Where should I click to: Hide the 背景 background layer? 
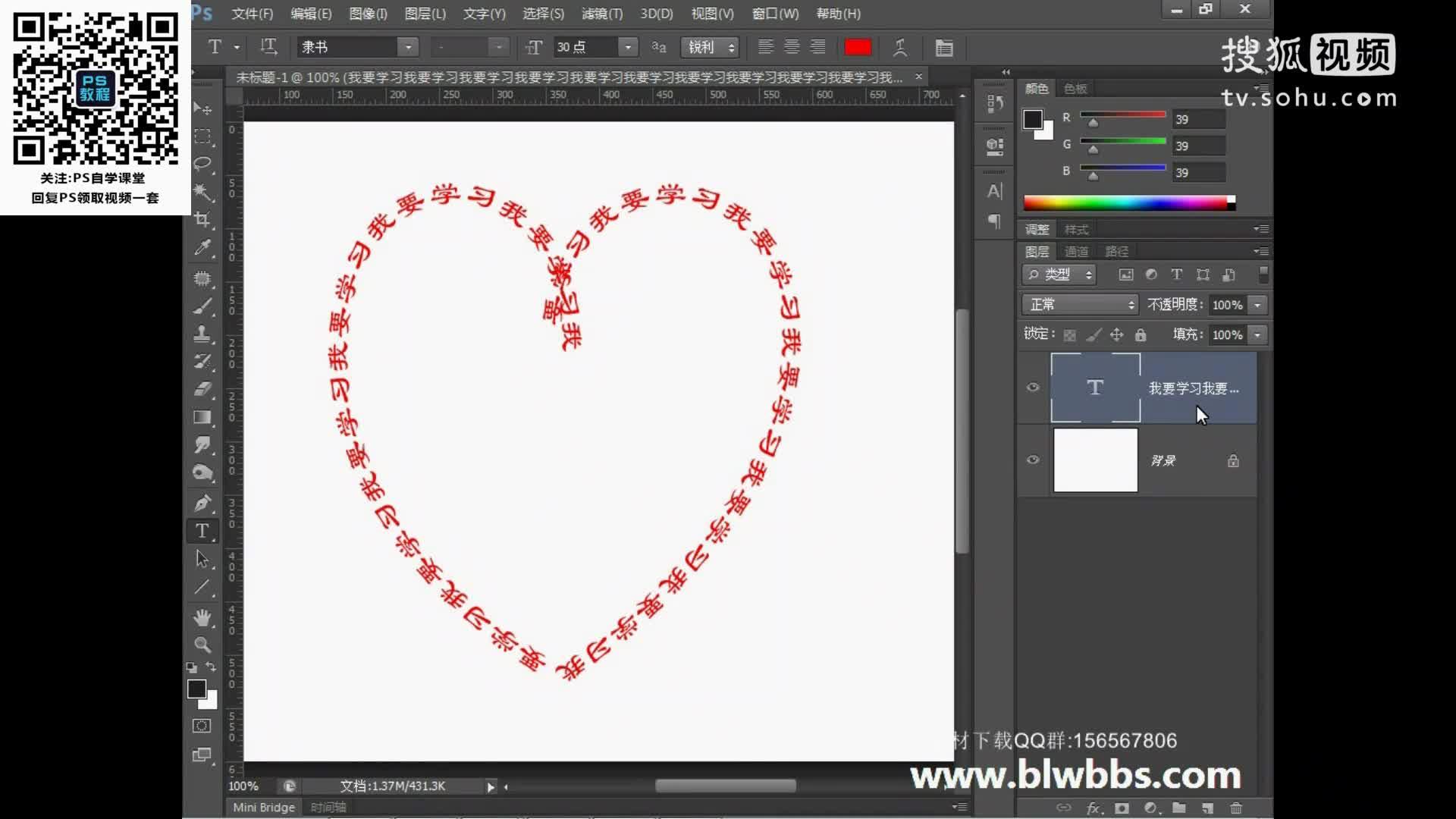[x=1033, y=460]
